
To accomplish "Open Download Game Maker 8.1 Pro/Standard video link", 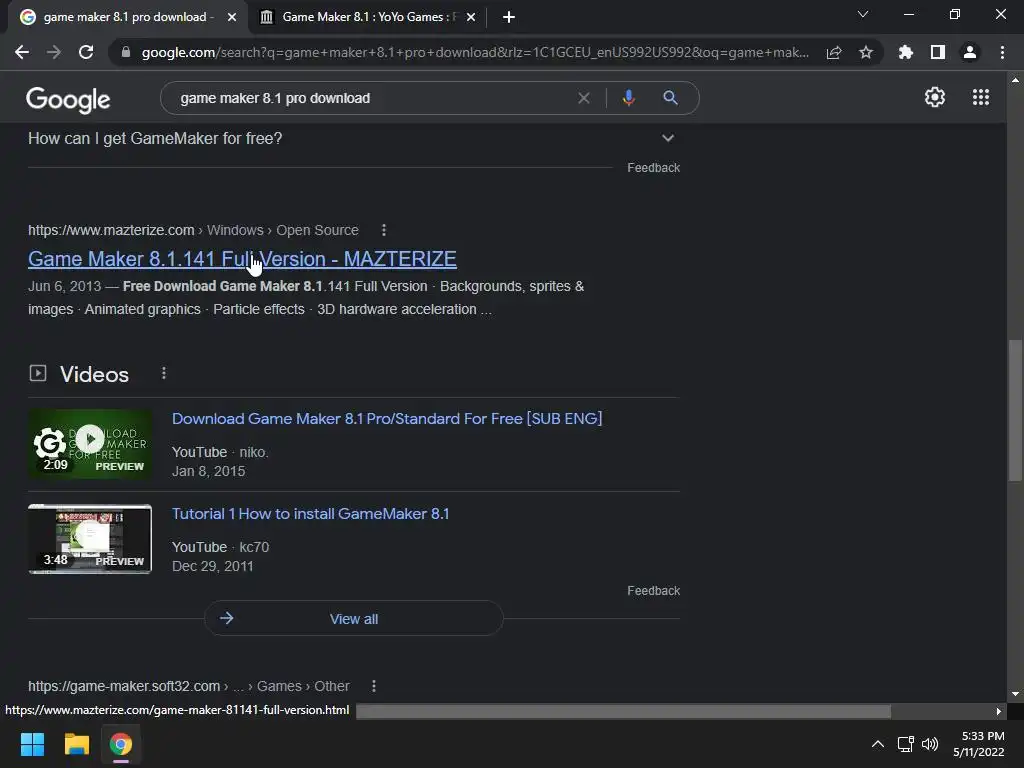I will [x=387, y=419].
